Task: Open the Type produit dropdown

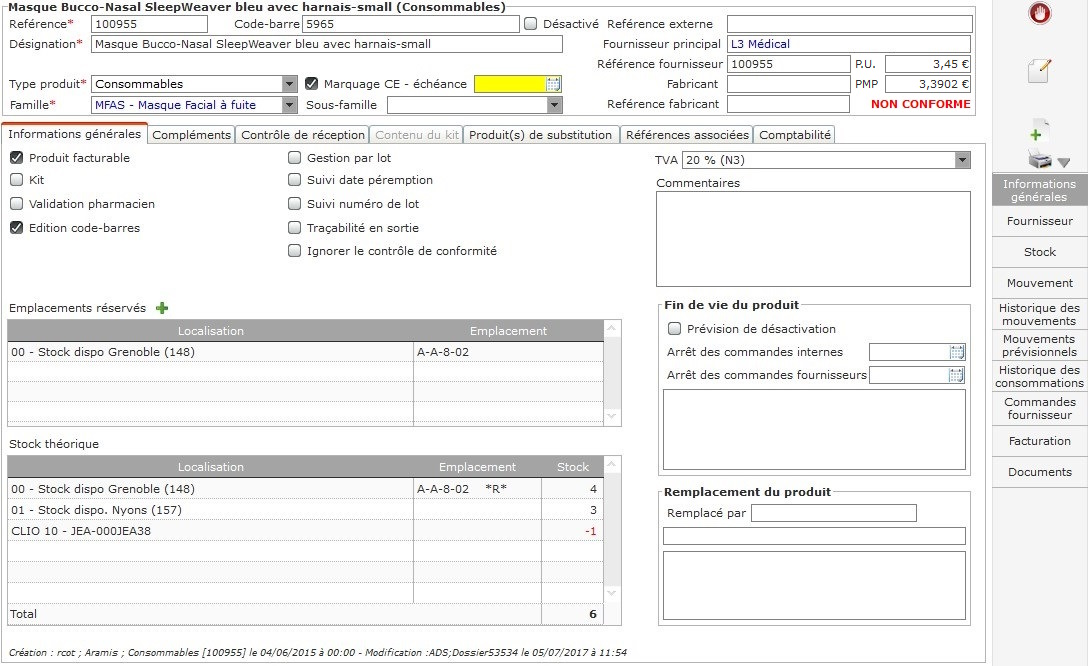Action: [x=290, y=84]
